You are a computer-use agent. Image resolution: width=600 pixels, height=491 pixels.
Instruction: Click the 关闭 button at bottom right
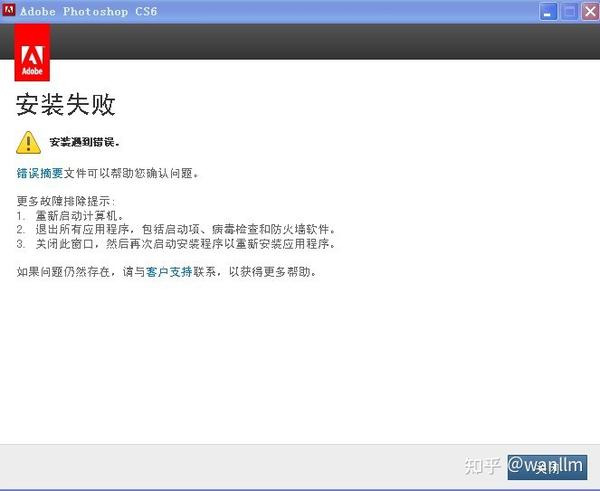pyautogui.click(x=547, y=467)
